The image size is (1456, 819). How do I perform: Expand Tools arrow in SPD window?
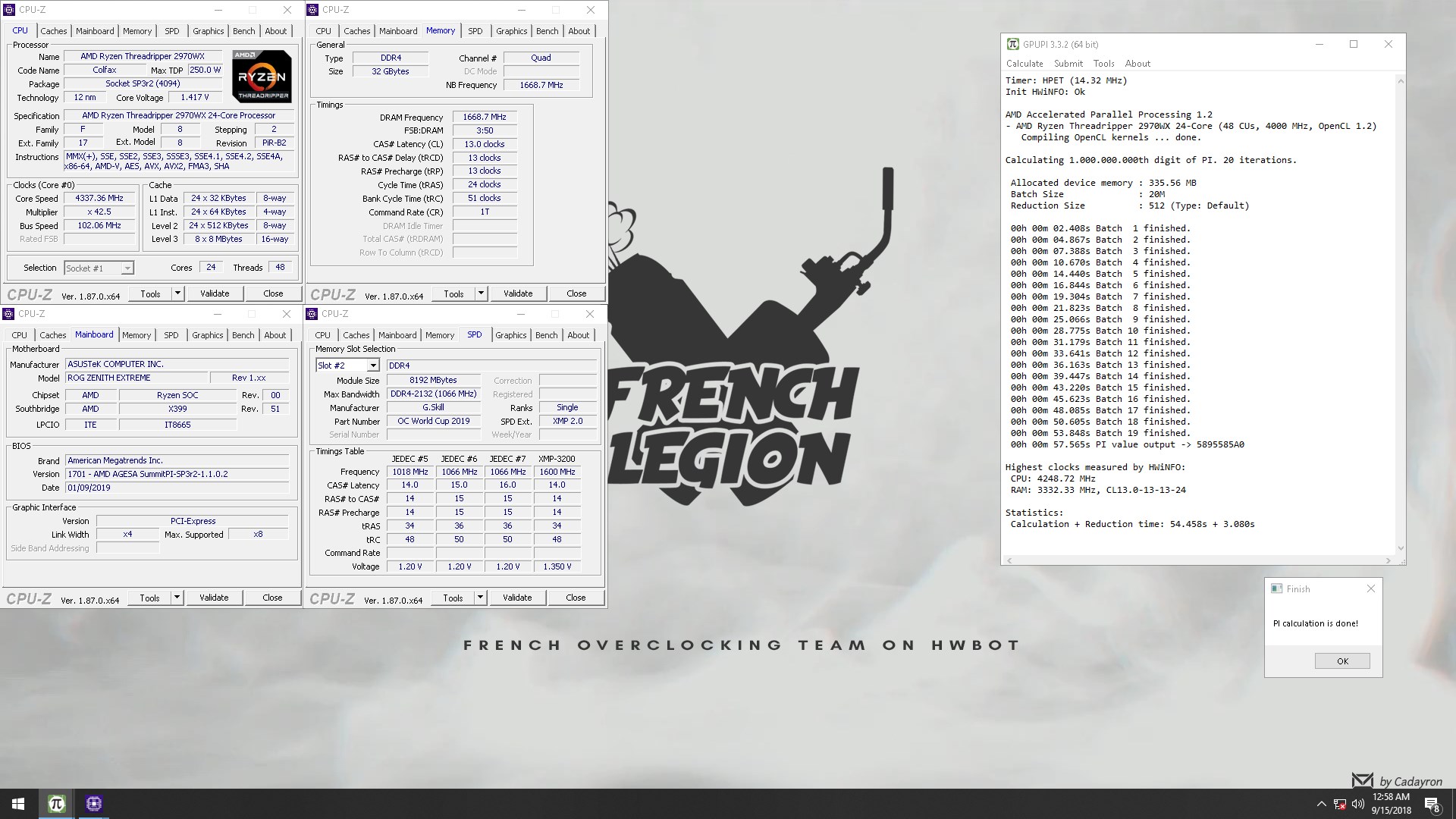480,598
